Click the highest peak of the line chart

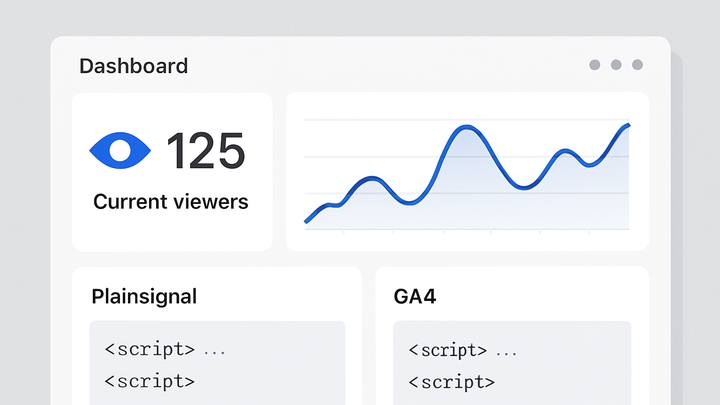pyautogui.click(x=467, y=127)
